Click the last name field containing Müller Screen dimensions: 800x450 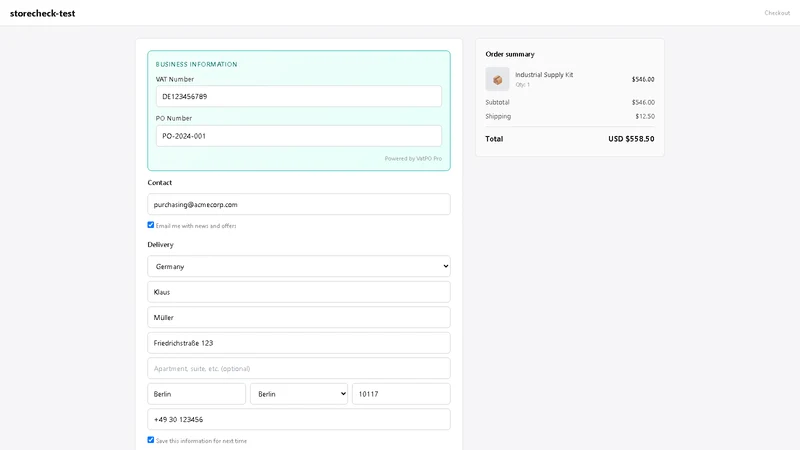(299, 317)
